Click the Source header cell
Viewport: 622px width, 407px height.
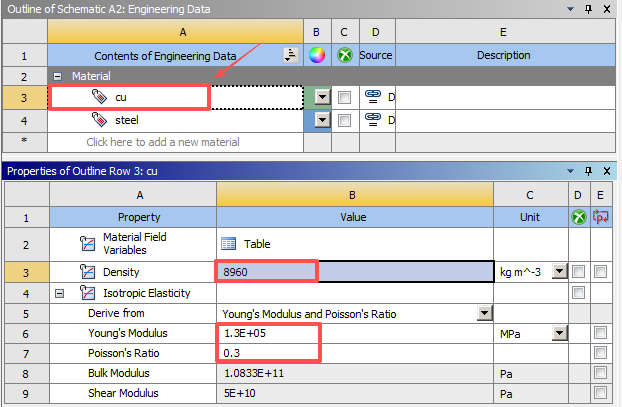pos(377,55)
